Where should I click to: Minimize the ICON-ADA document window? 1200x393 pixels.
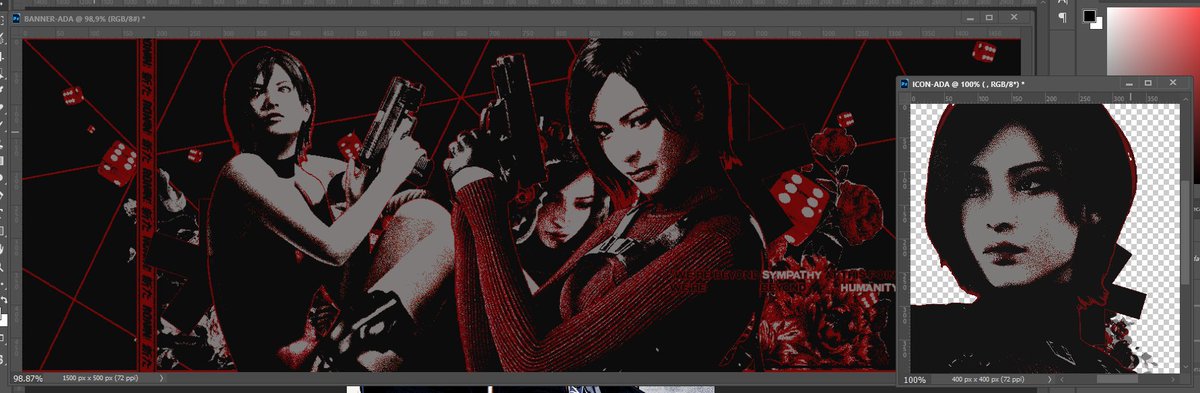pyautogui.click(x=1129, y=84)
